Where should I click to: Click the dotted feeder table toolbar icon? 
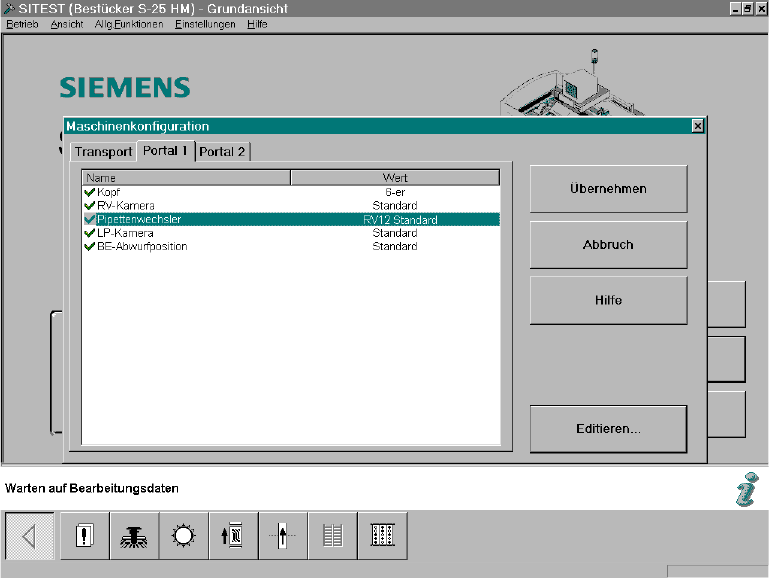[x=383, y=536]
